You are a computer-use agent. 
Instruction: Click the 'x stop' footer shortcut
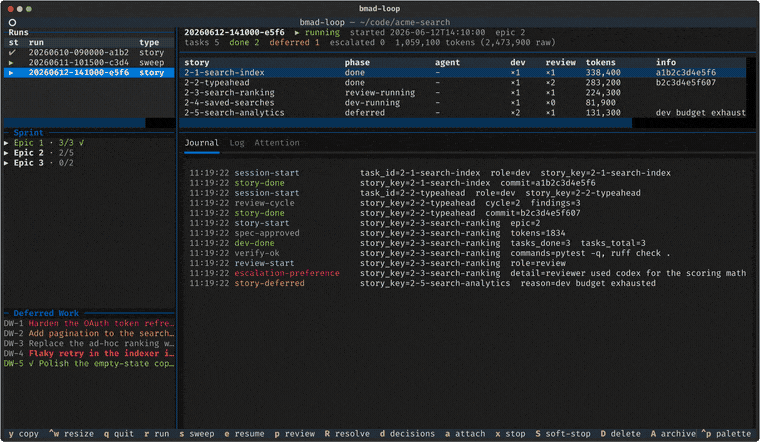click(510, 434)
